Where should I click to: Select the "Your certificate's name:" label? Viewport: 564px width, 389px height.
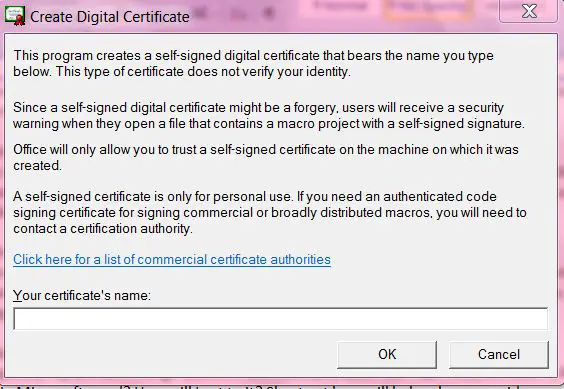click(82, 295)
